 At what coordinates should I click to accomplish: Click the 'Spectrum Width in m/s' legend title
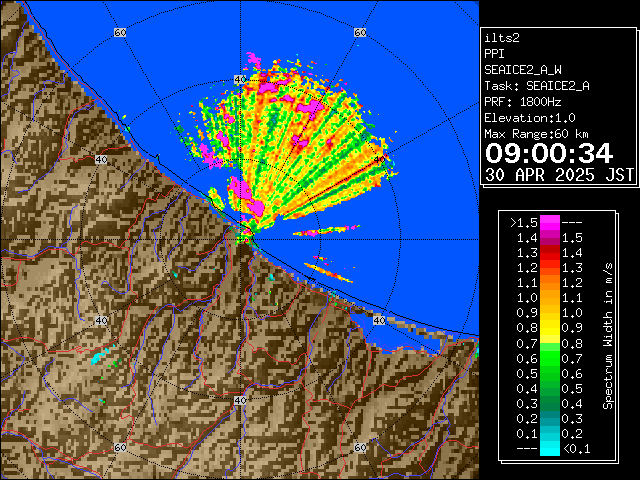tap(608, 336)
